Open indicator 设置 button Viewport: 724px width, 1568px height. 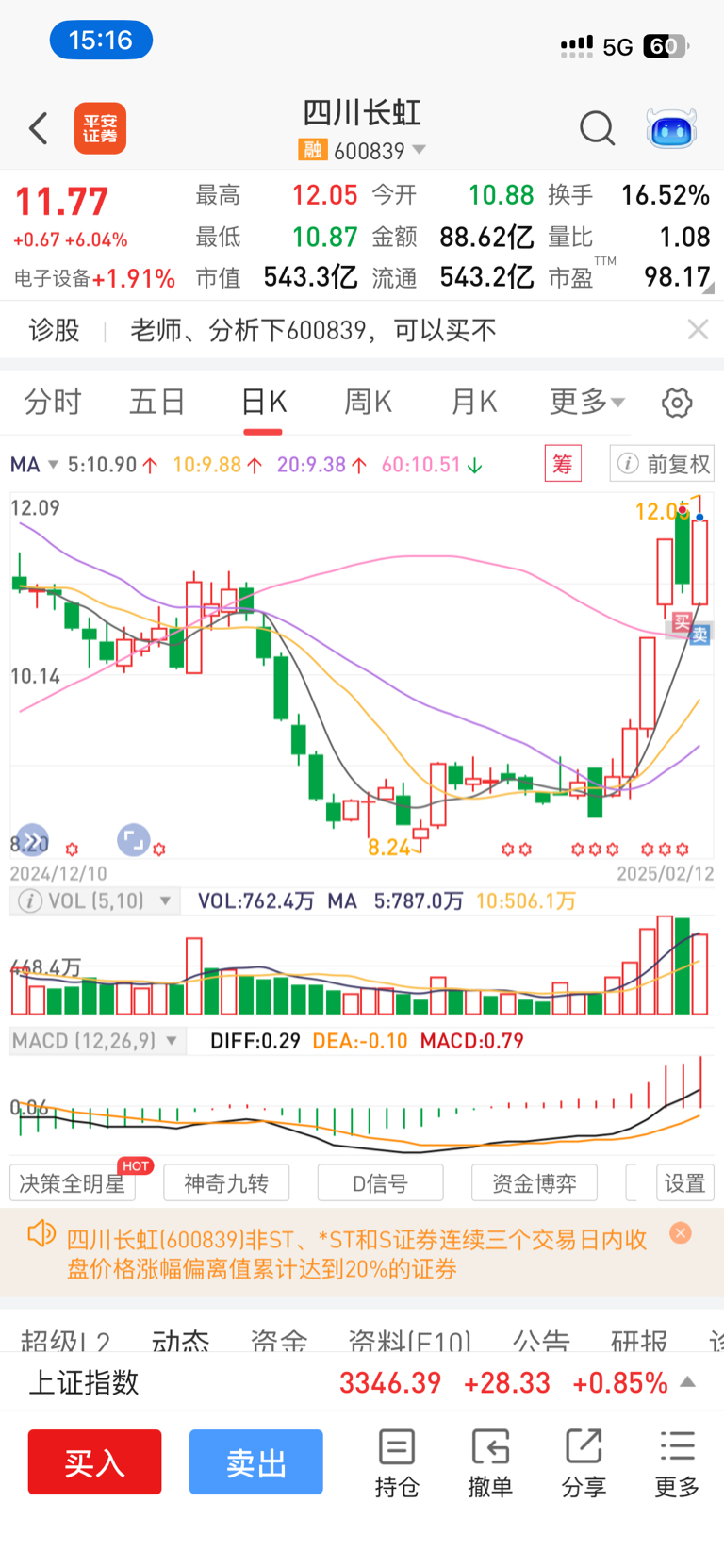point(685,1183)
